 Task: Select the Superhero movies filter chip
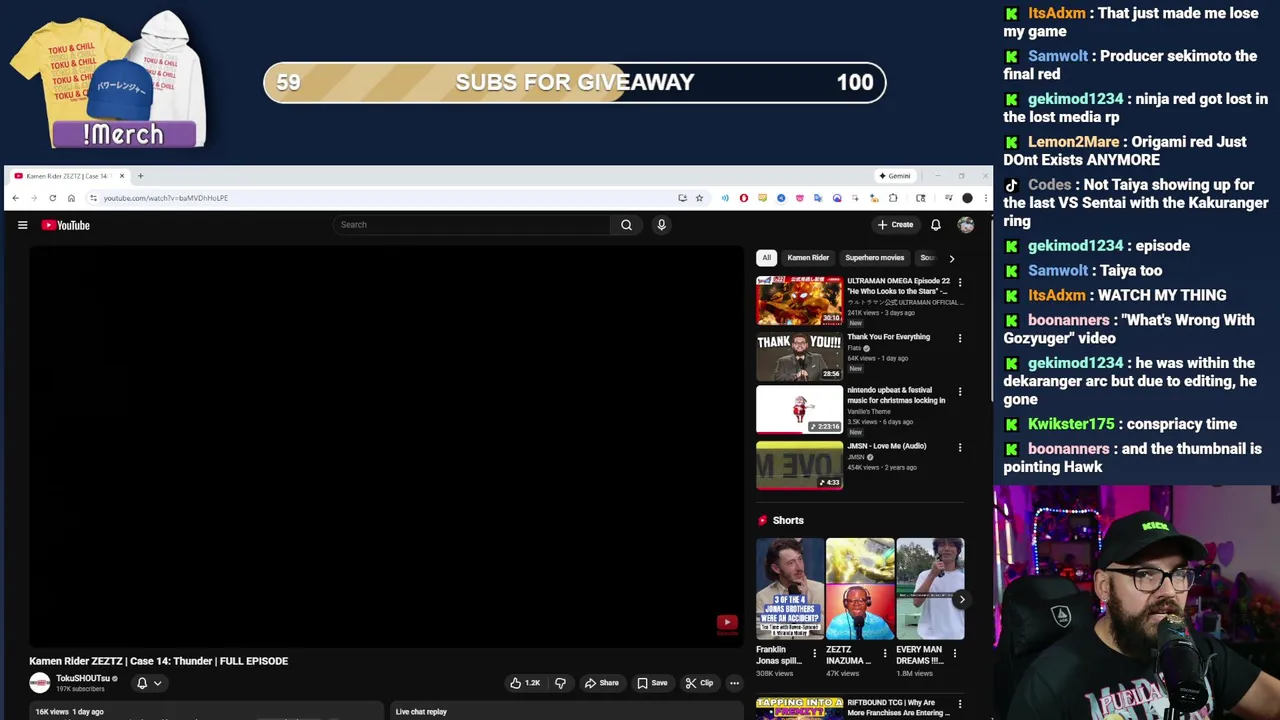(874, 258)
